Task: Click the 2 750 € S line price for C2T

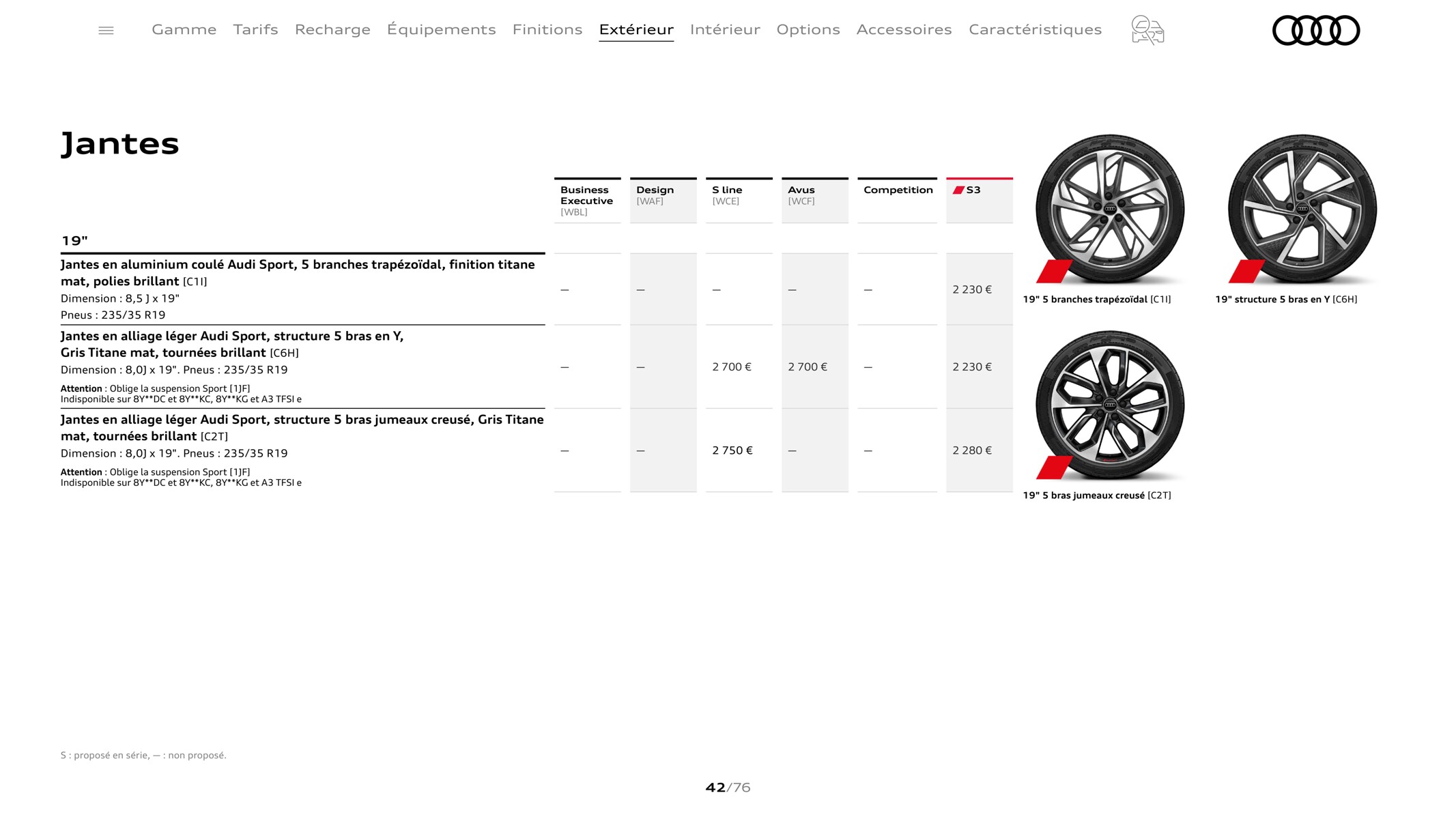Action: (x=732, y=450)
